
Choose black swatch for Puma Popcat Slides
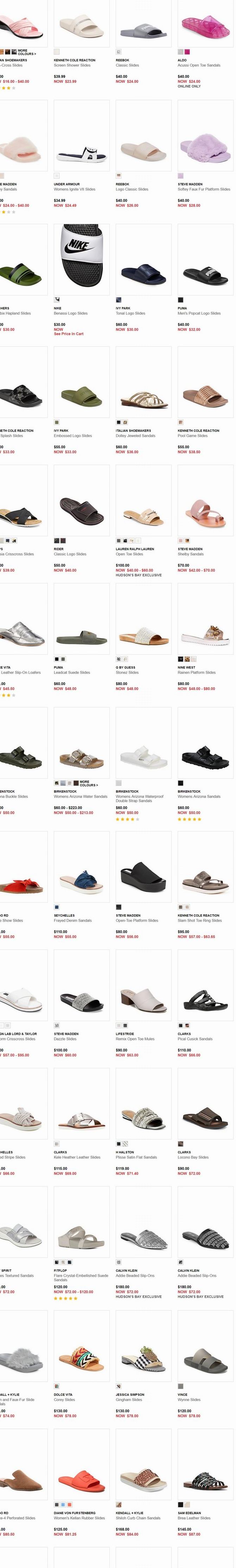181,300
